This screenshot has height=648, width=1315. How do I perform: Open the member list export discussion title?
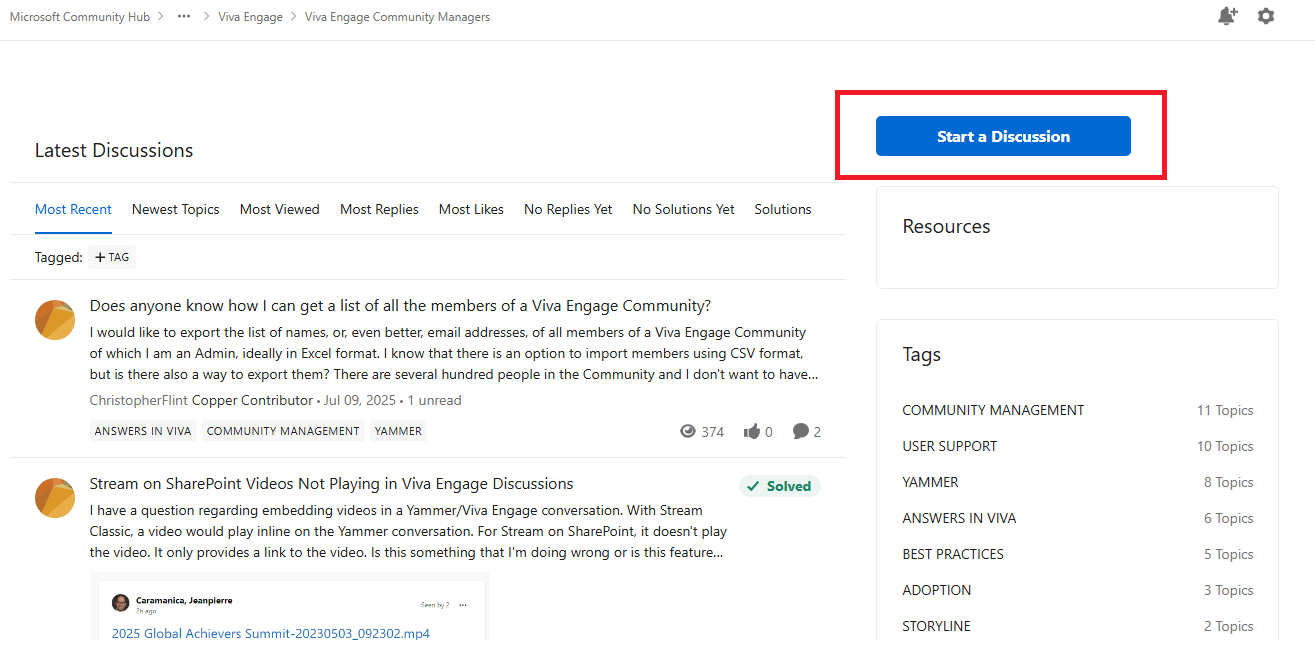point(400,306)
